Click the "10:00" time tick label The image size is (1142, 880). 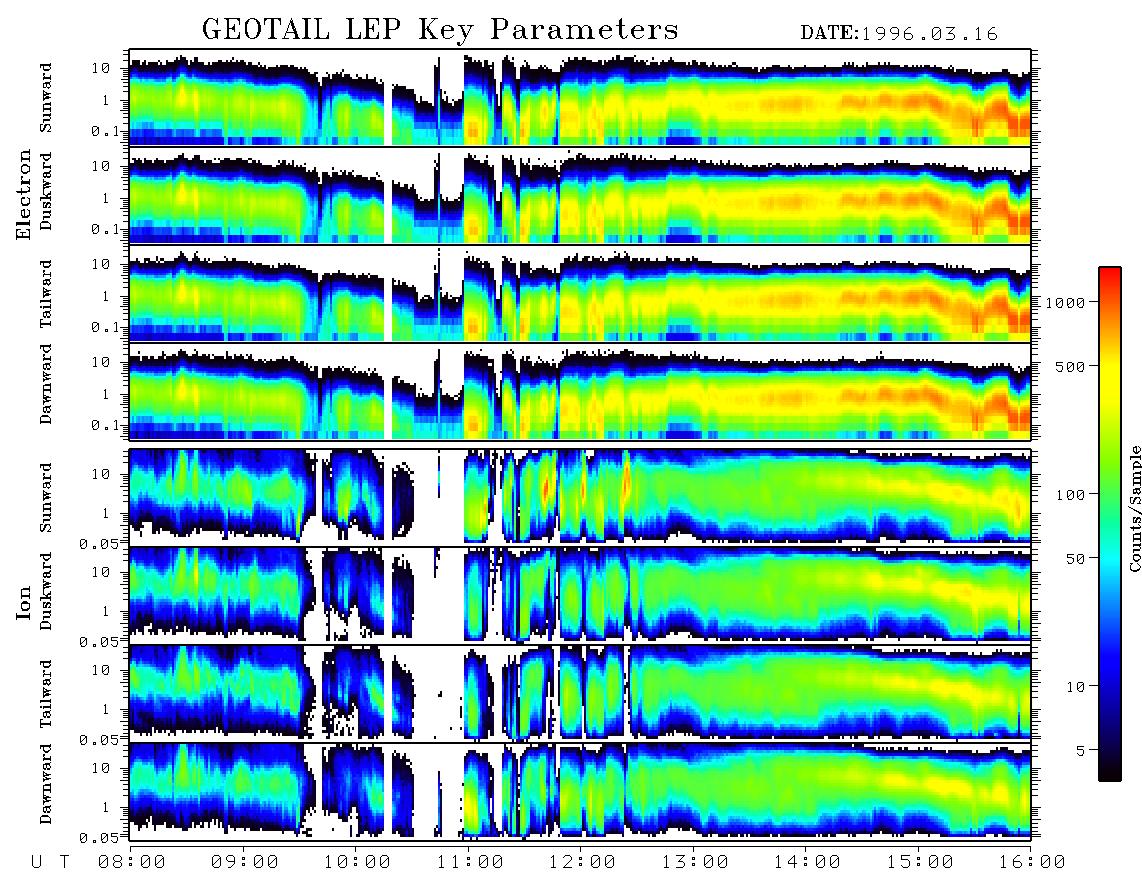(x=357, y=862)
